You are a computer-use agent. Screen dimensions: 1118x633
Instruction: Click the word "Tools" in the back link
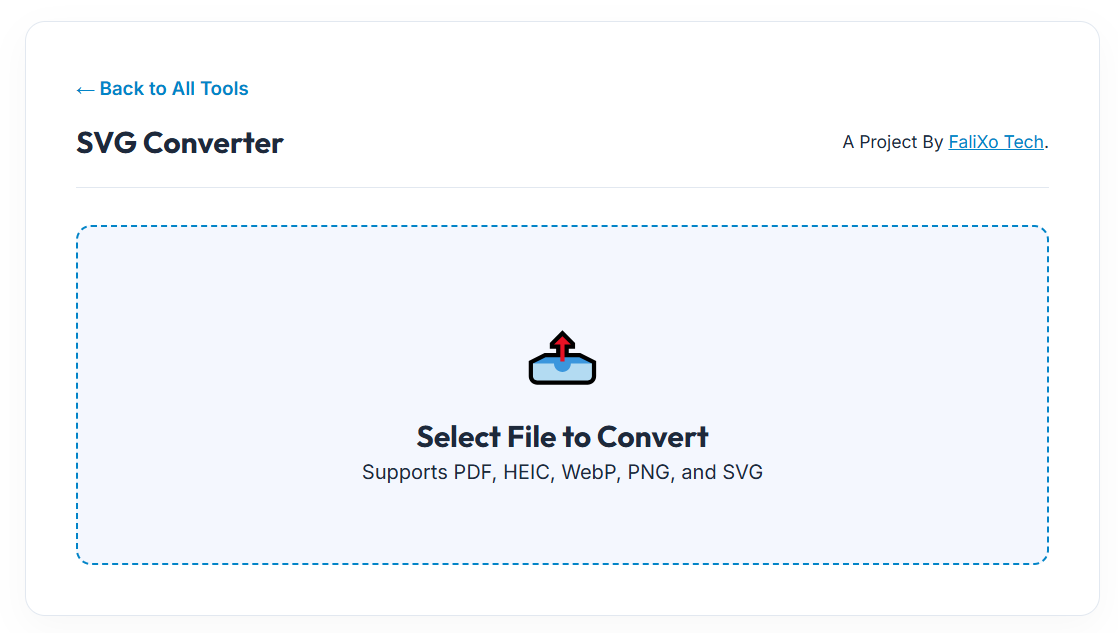[x=224, y=89]
